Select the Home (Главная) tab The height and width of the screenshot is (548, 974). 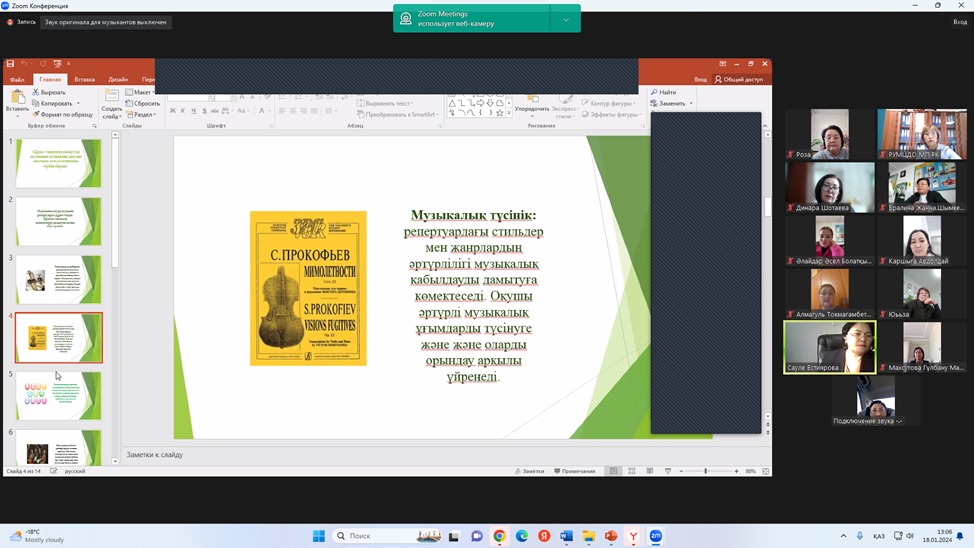[x=50, y=80]
